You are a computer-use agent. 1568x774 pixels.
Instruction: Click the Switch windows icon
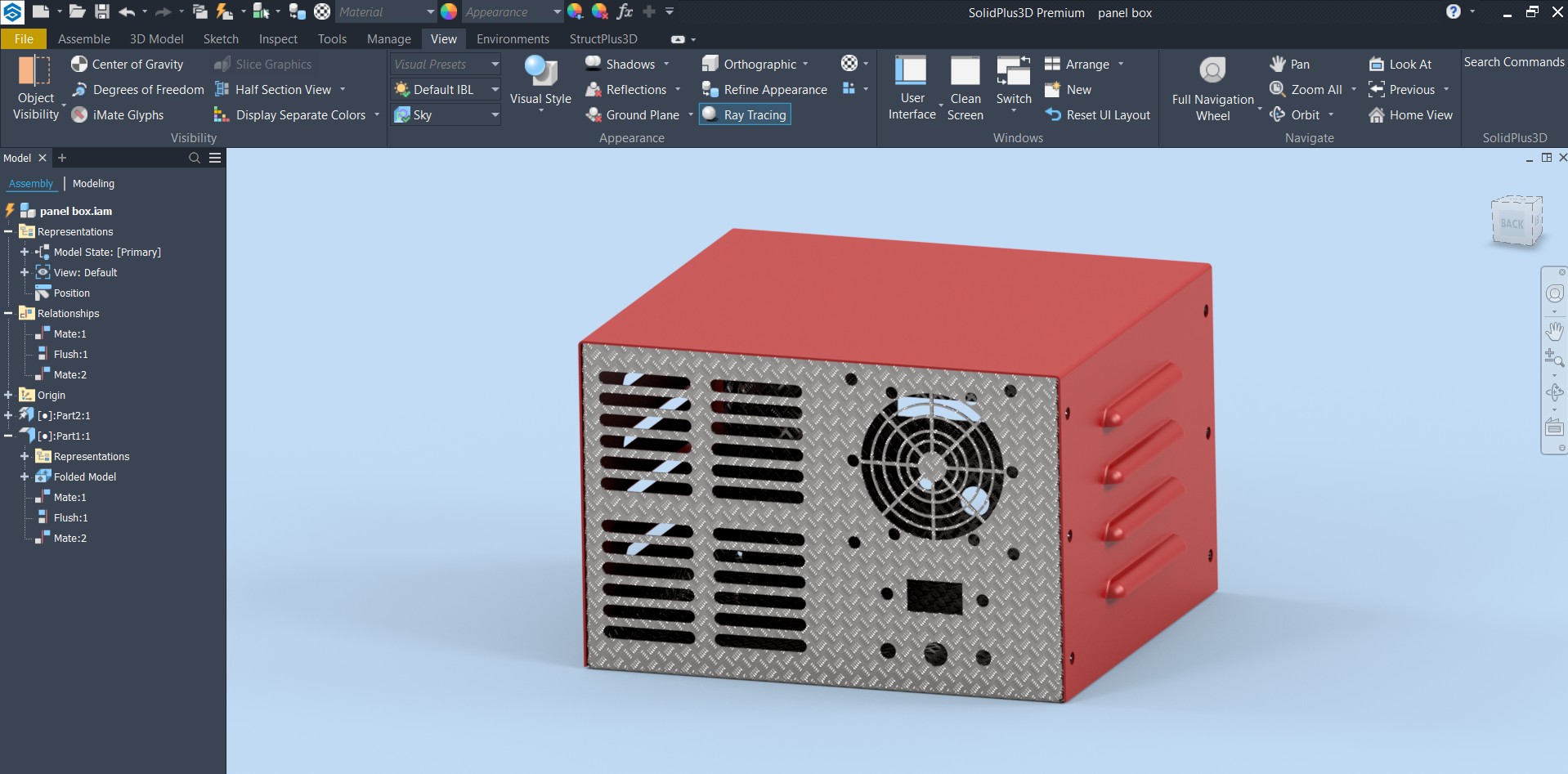[1014, 71]
